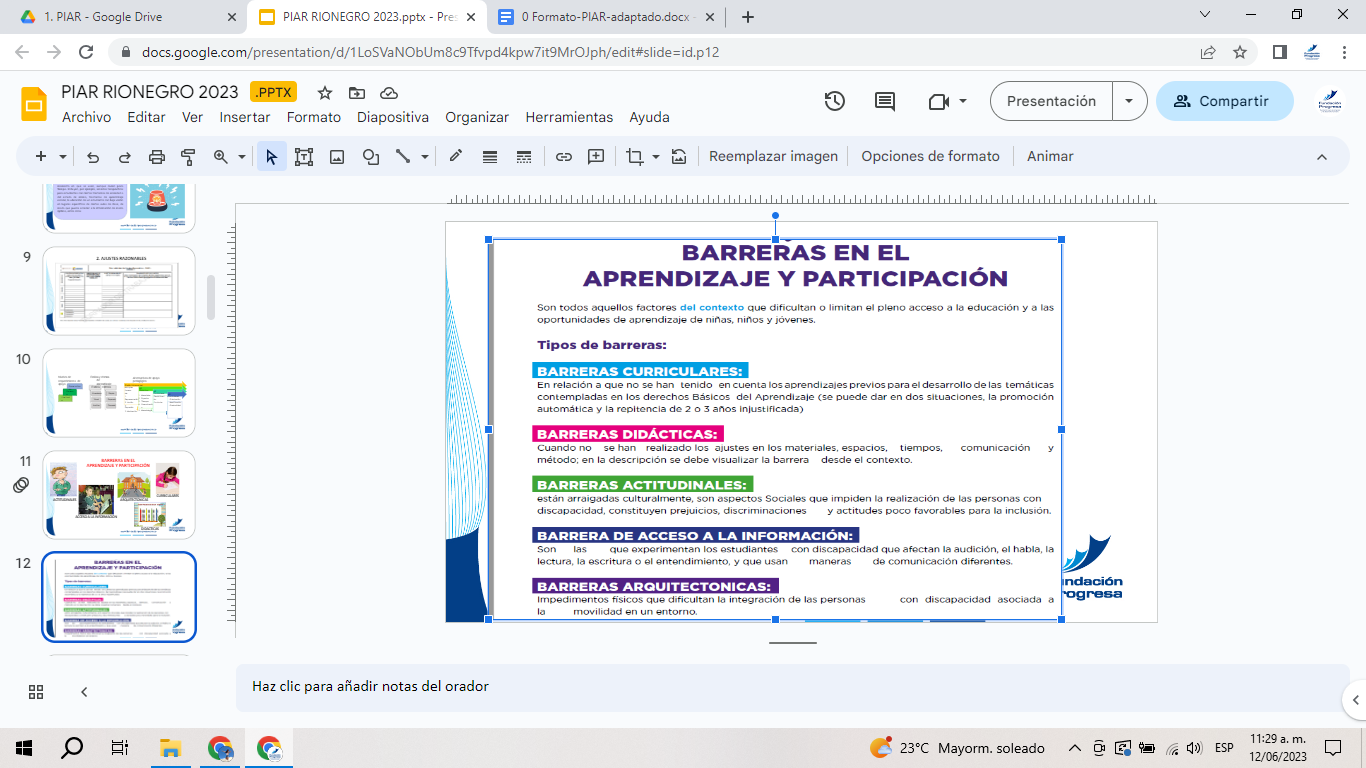Click Reemplazar imagen in the toolbar

(773, 156)
